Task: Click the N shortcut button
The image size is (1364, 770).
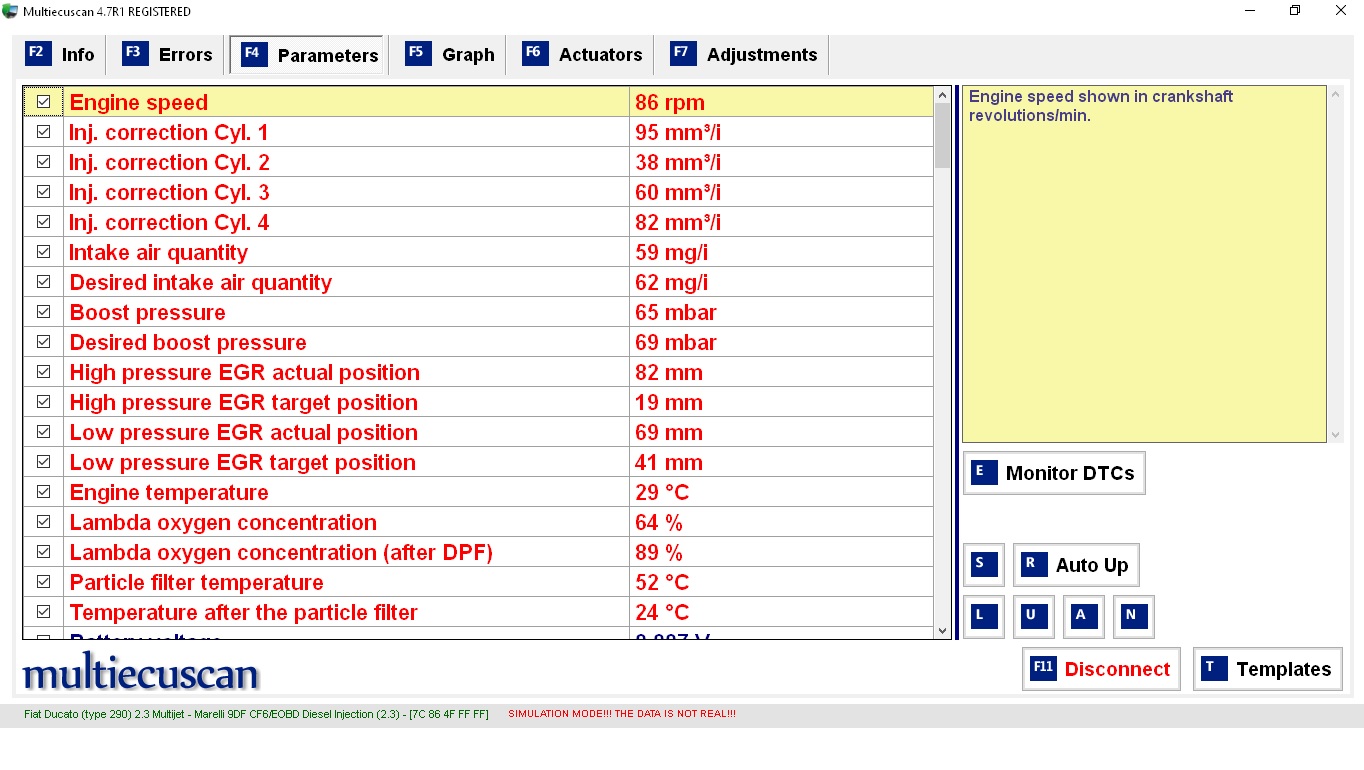Action: pyautogui.click(x=1133, y=617)
